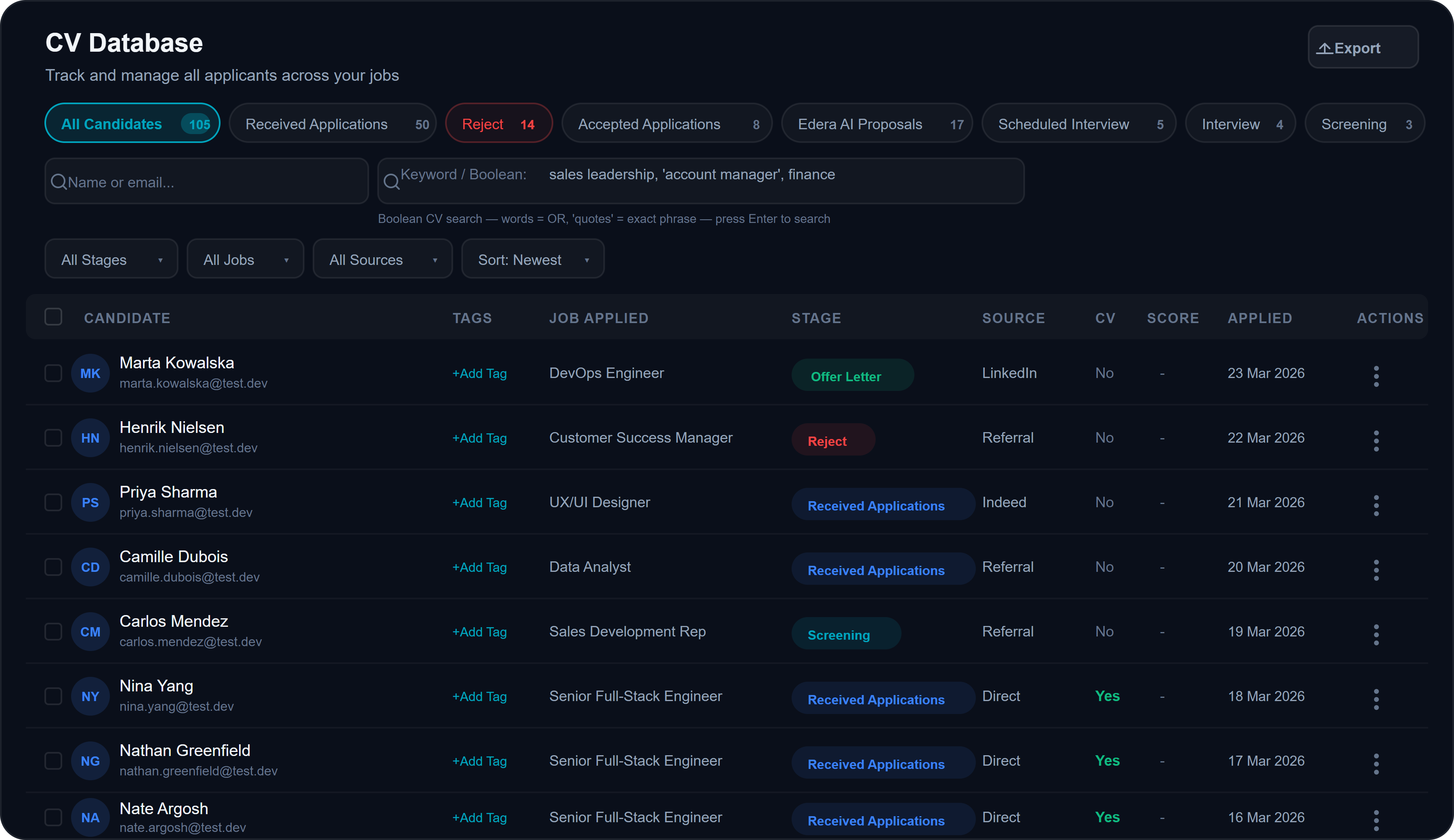The width and height of the screenshot is (1454, 840).
Task: Open actions menu for Camille Dubois
Action: [1376, 570]
